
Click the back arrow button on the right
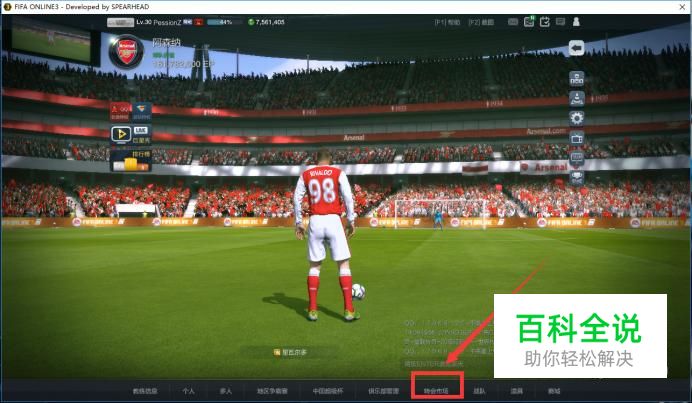[576, 48]
